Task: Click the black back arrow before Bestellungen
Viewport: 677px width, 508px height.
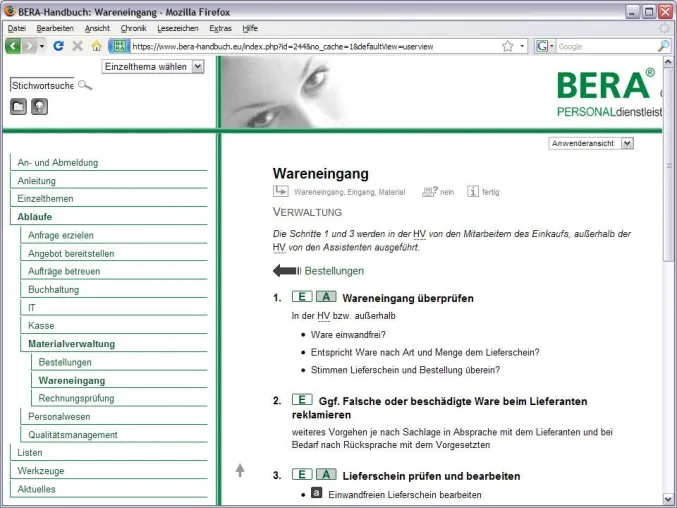Action: [x=287, y=271]
